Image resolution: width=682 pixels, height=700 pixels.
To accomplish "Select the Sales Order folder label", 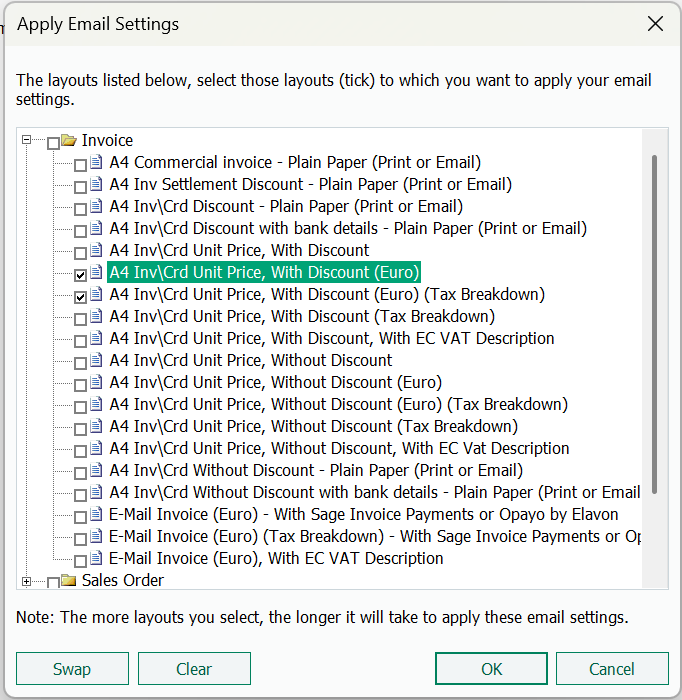I will [x=123, y=580].
